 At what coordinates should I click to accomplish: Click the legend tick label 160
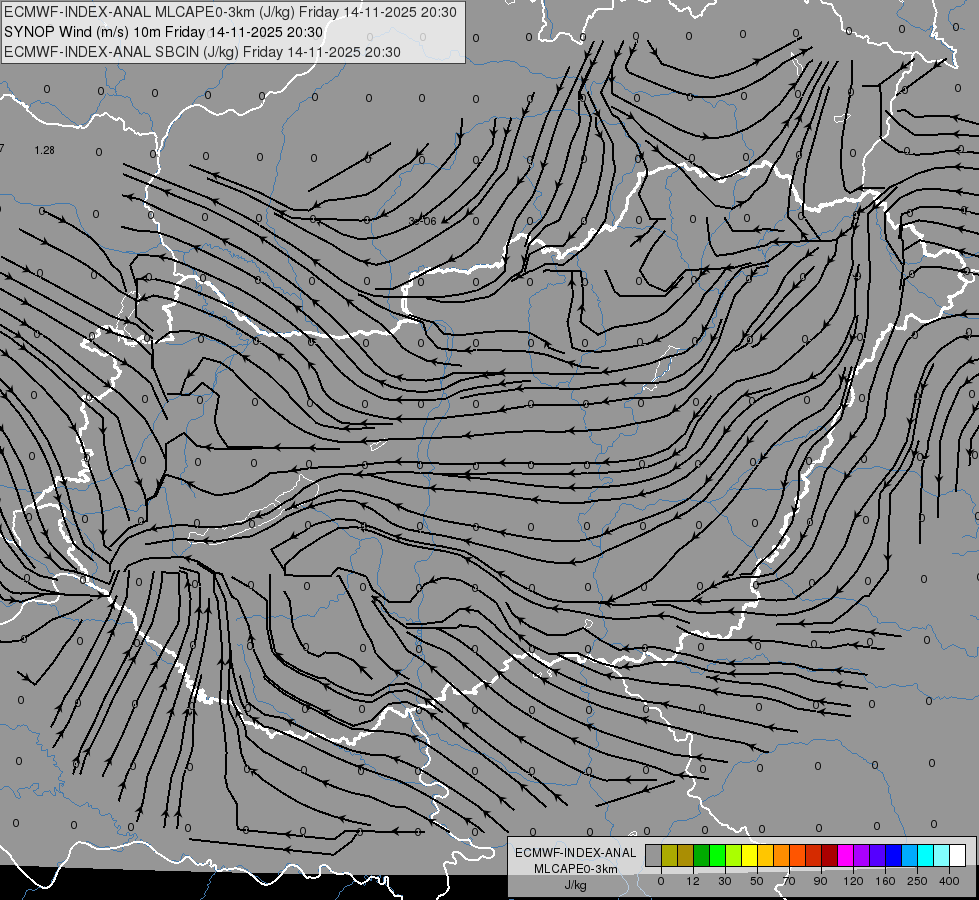click(885, 881)
